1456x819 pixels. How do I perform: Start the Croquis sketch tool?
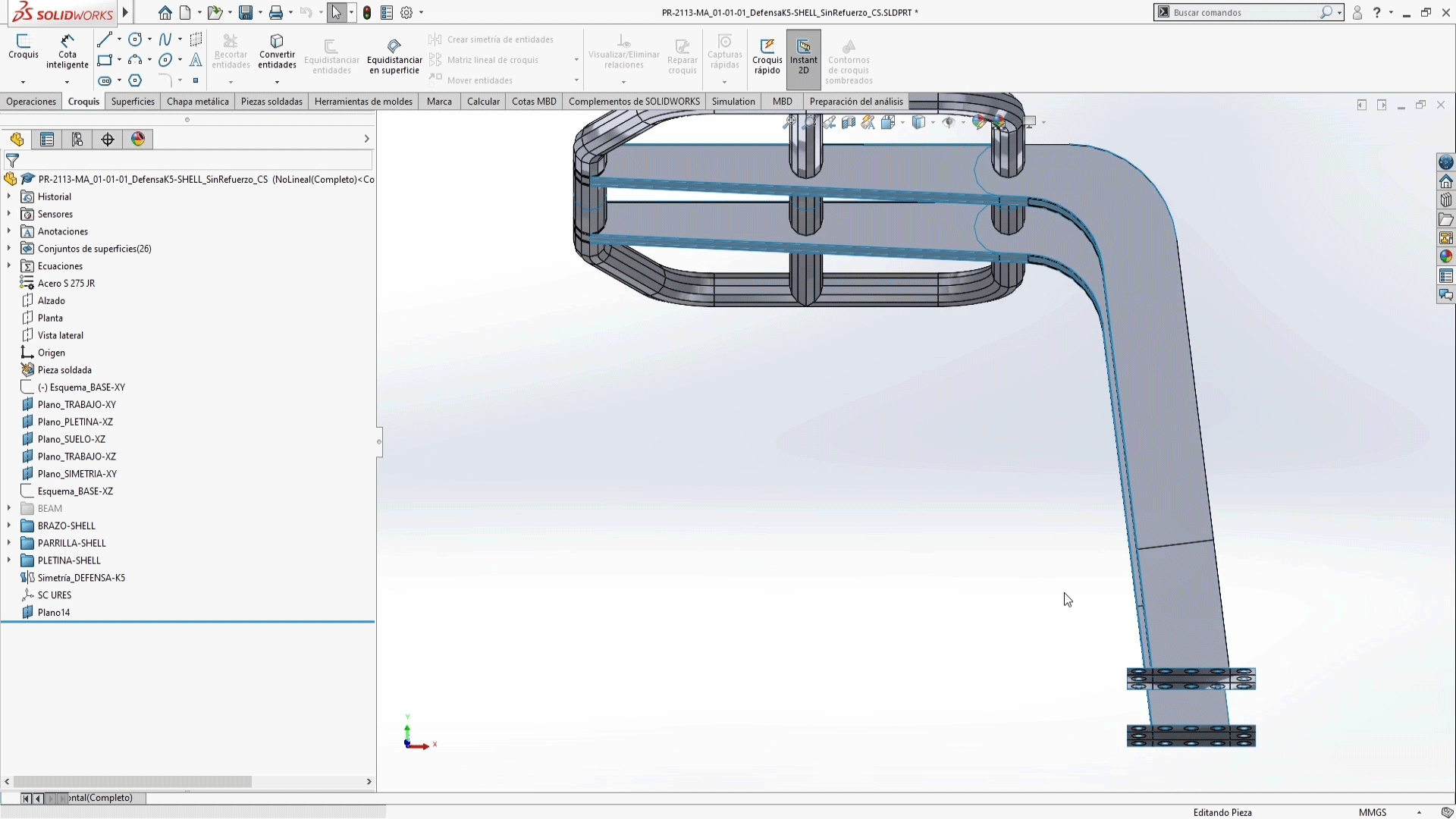click(23, 46)
